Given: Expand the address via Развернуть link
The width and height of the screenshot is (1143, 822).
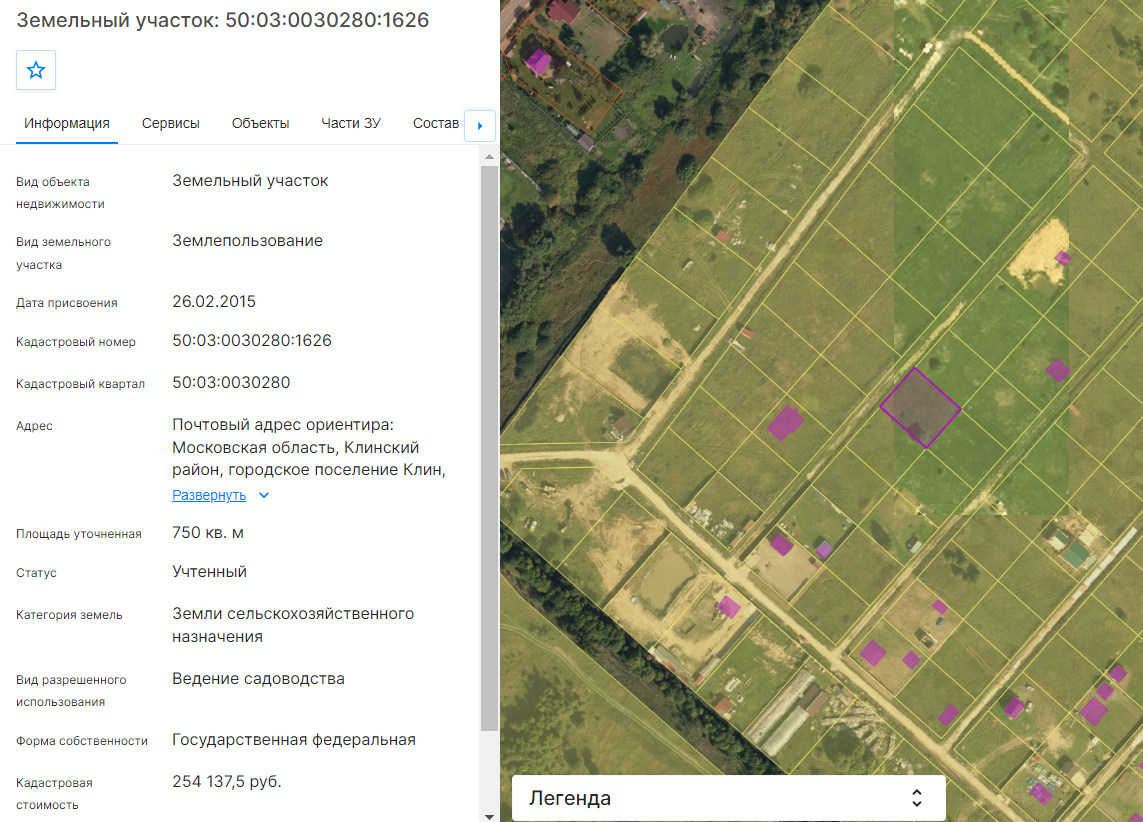Looking at the screenshot, I should (x=209, y=495).
